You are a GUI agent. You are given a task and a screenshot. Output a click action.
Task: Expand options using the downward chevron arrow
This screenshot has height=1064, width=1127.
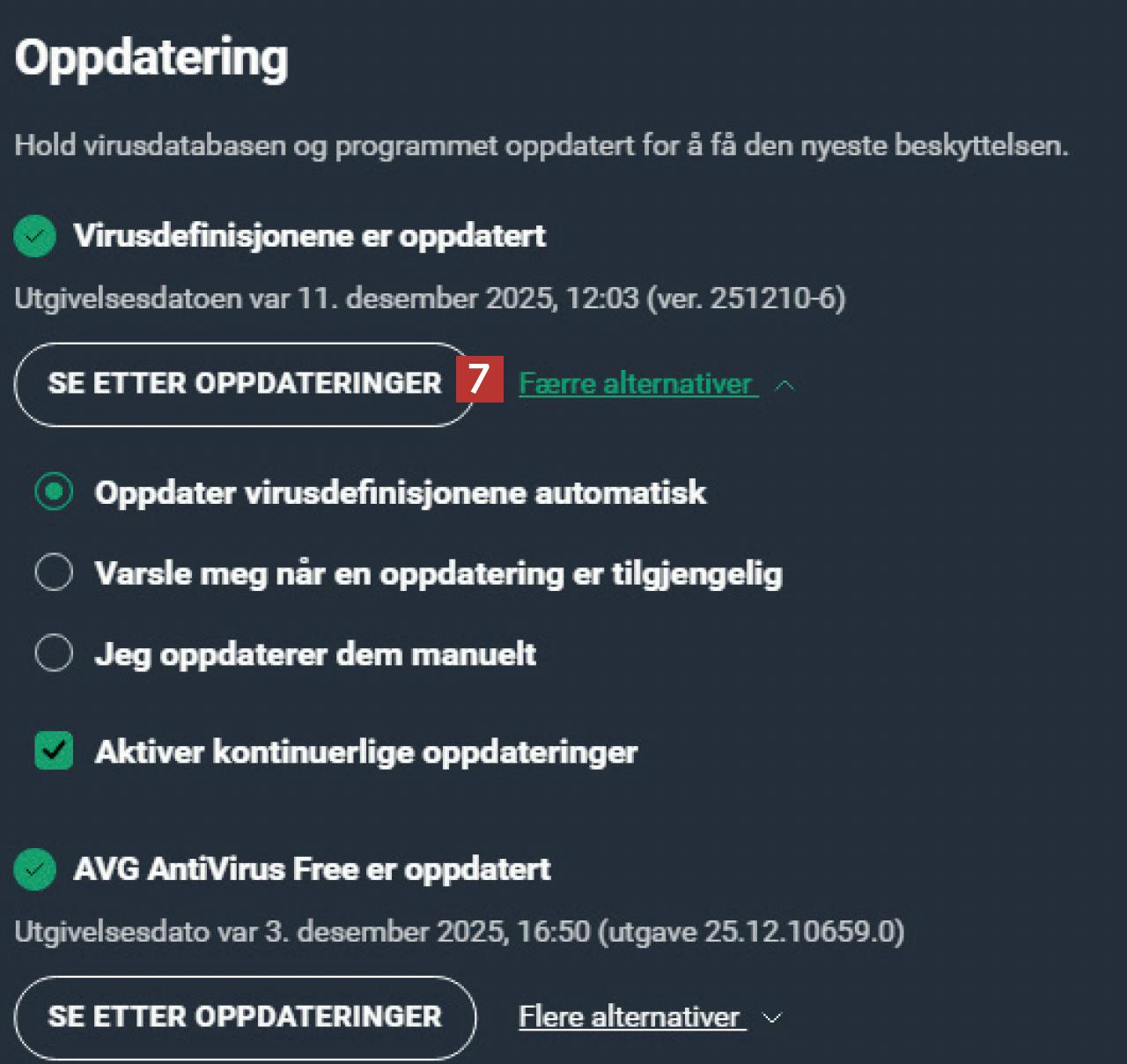click(x=772, y=1018)
